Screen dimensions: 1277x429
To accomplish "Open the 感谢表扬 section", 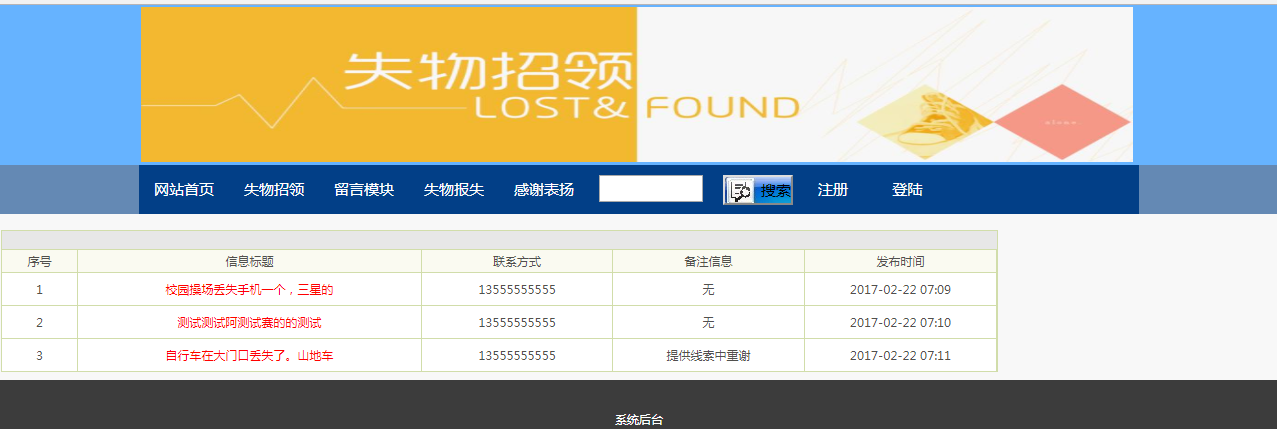I will tap(544, 190).
